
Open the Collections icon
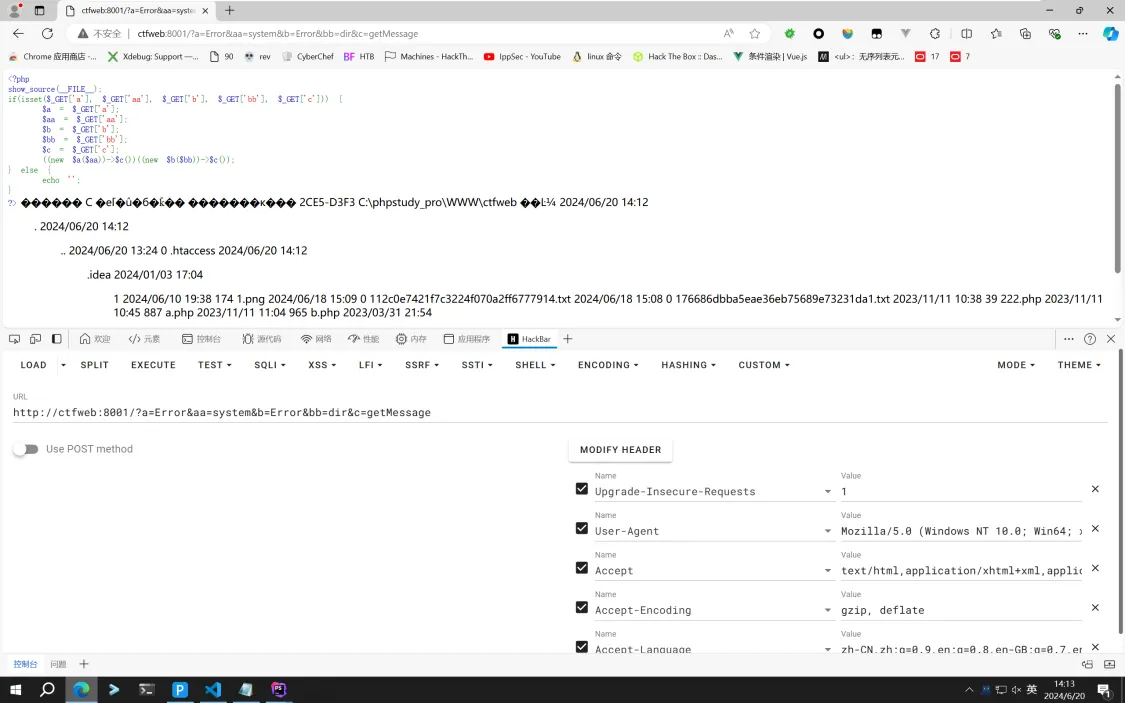click(1025, 34)
